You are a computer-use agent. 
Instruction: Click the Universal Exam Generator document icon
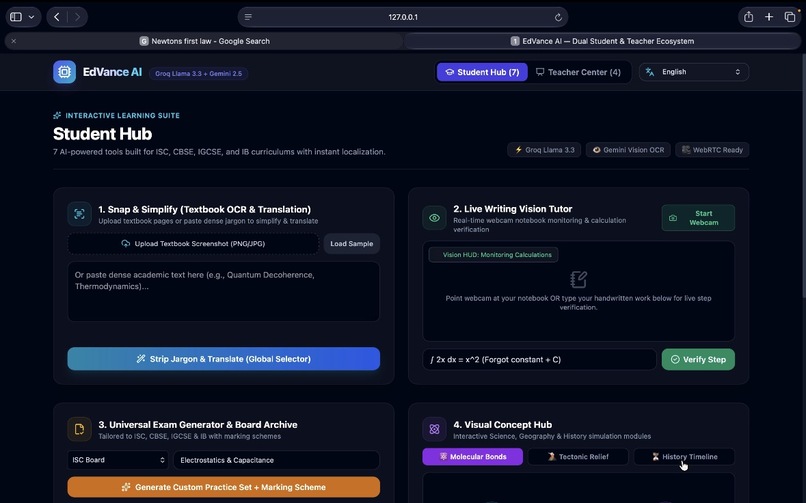[79, 429]
